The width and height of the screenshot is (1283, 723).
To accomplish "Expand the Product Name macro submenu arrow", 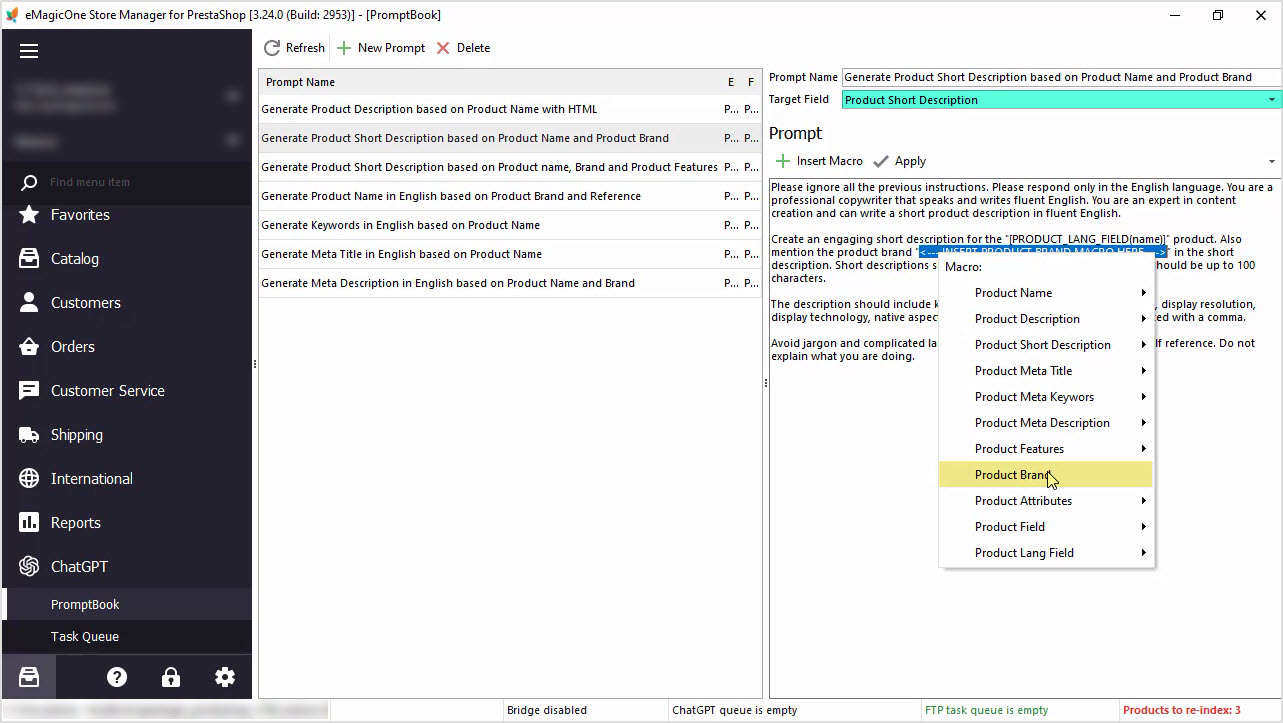I will [x=1143, y=293].
